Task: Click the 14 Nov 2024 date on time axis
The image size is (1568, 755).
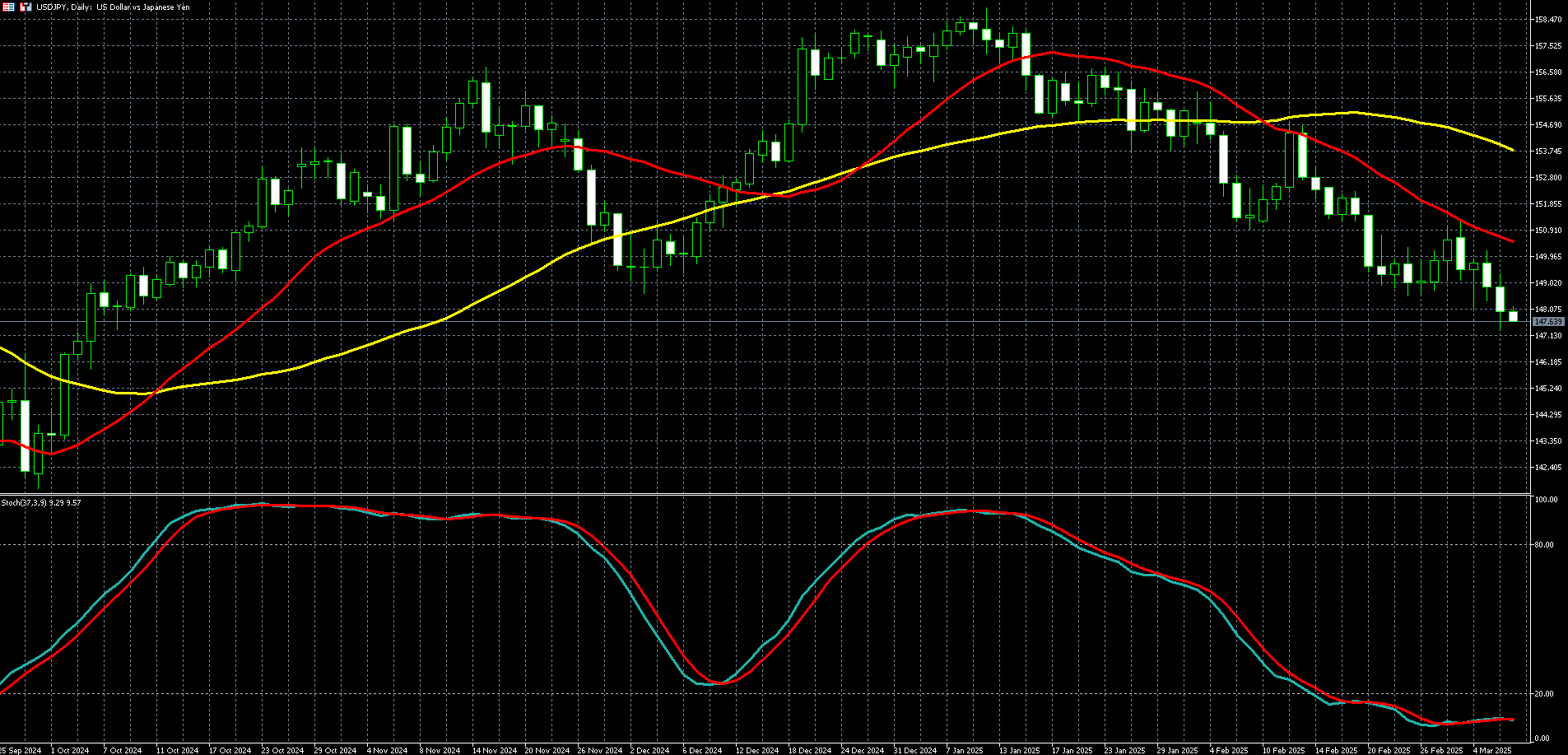Action: [494, 750]
